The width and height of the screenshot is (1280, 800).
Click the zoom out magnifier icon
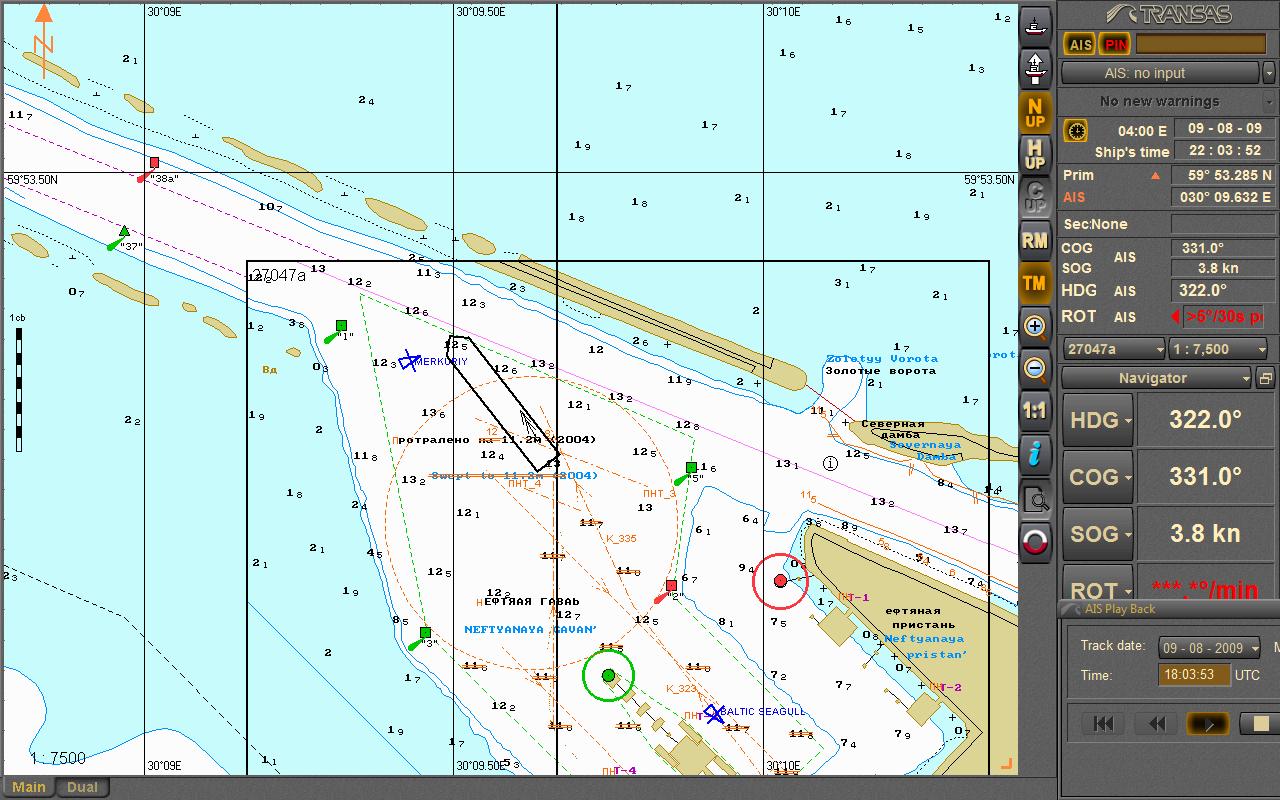1035,369
